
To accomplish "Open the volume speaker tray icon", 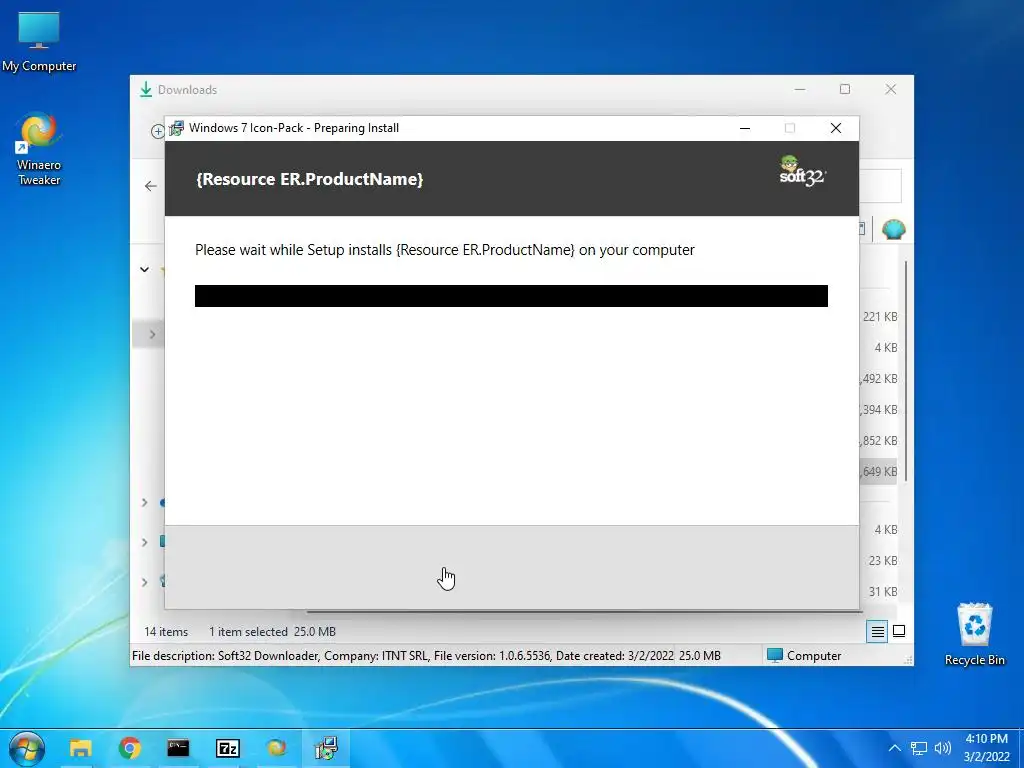I will pyautogui.click(x=942, y=748).
